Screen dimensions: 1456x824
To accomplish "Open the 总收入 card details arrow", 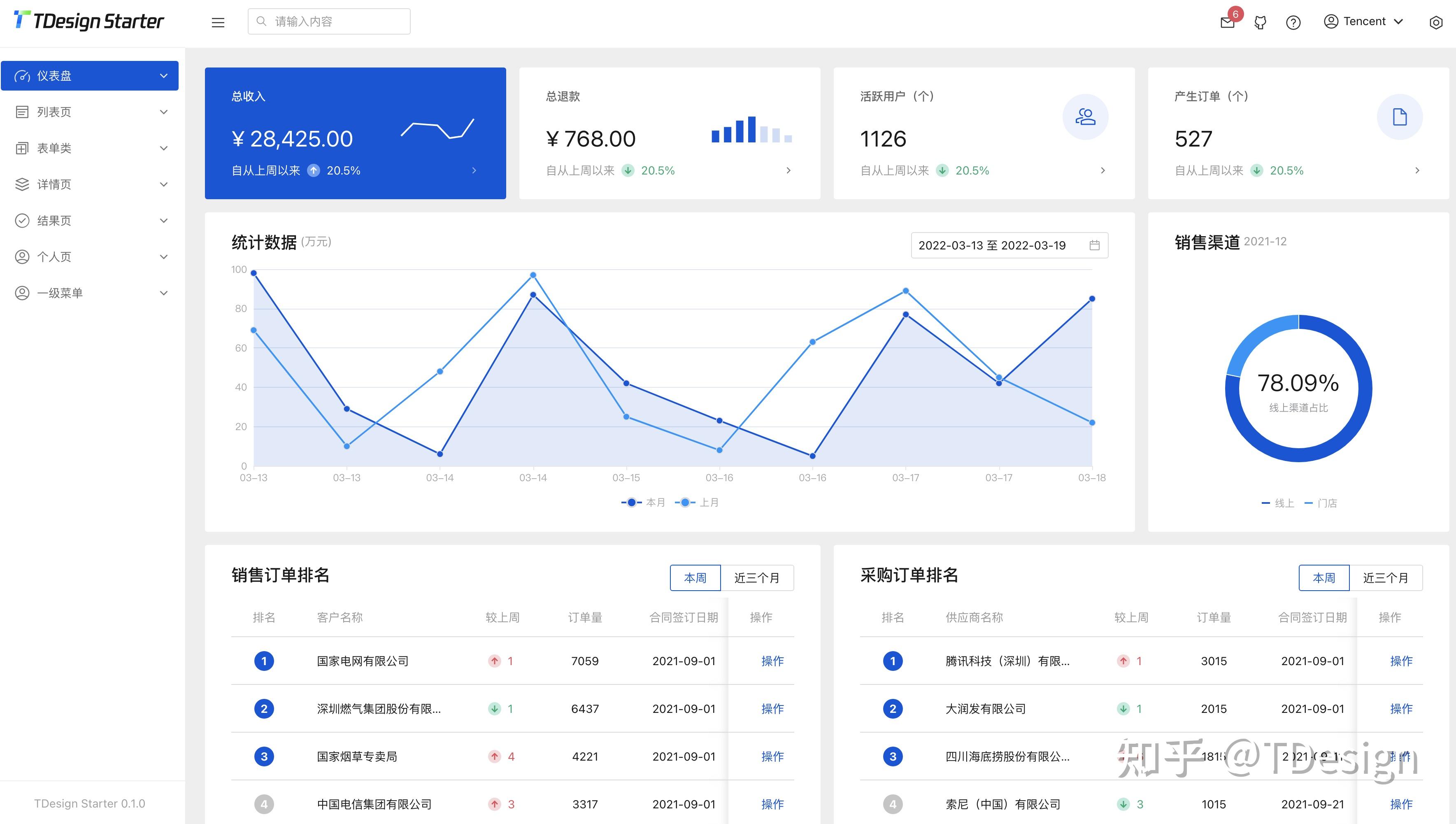I will pyautogui.click(x=474, y=170).
